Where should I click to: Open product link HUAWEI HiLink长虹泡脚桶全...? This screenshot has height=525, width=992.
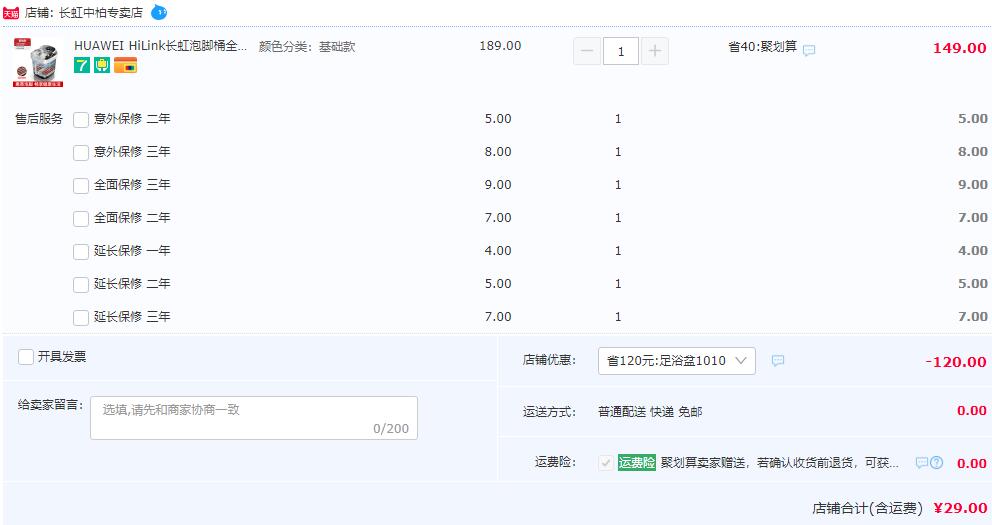[160, 46]
